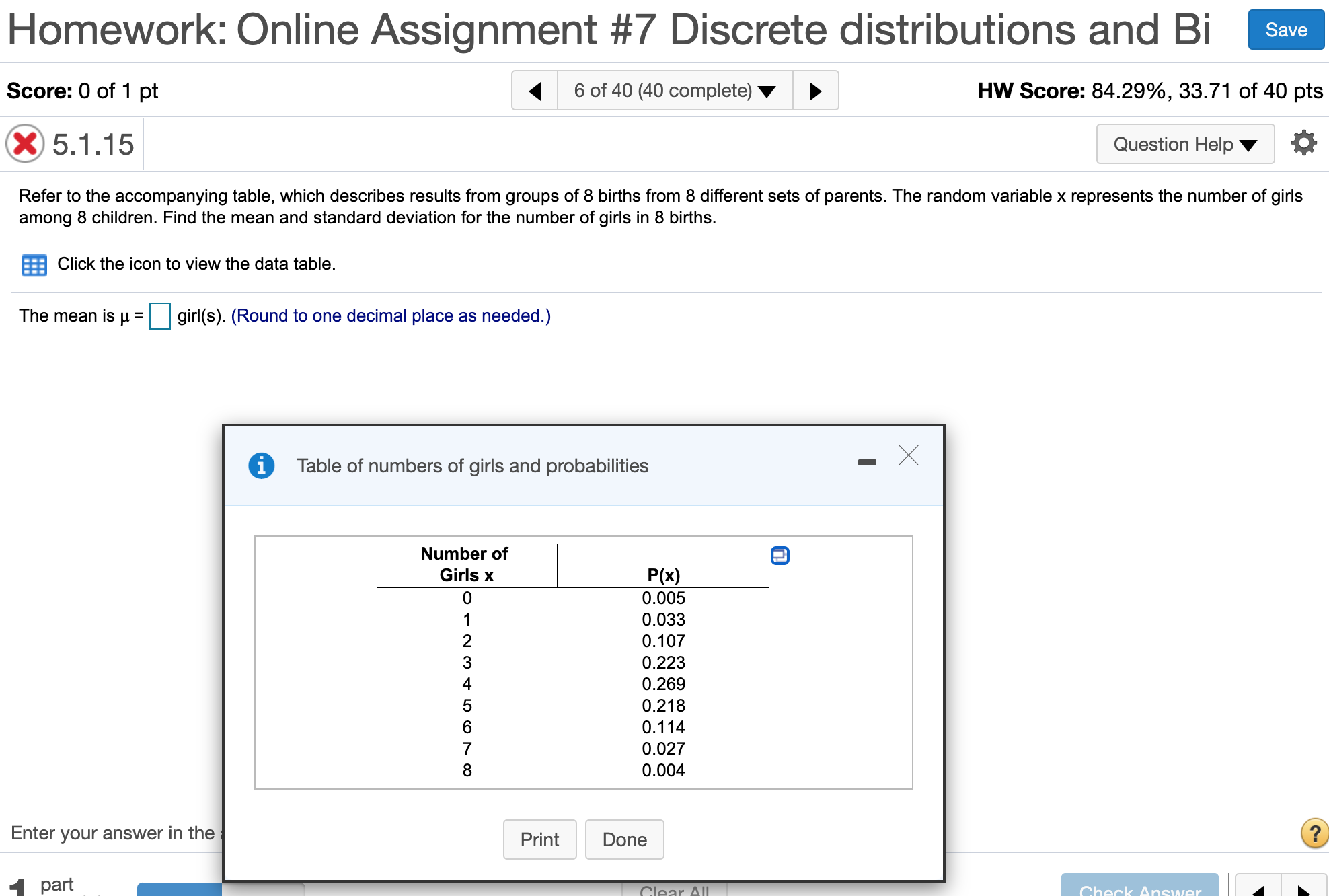Click the question number 5.1.15
The height and width of the screenshot is (896, 1329).
tap(93, 145)
